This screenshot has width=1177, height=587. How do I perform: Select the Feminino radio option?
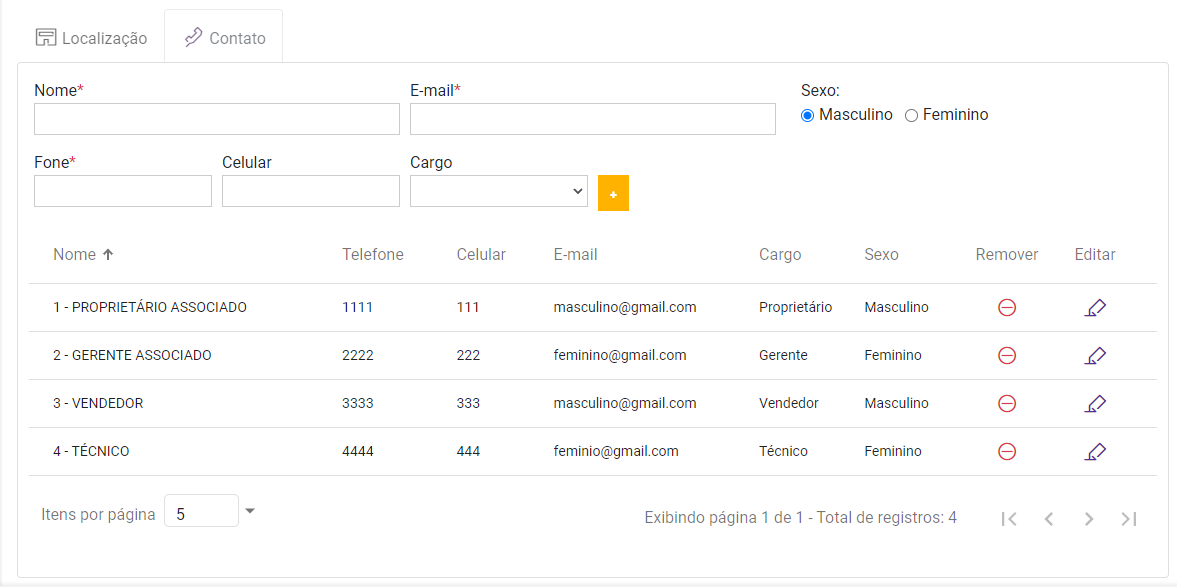click(x=911, y=116)
